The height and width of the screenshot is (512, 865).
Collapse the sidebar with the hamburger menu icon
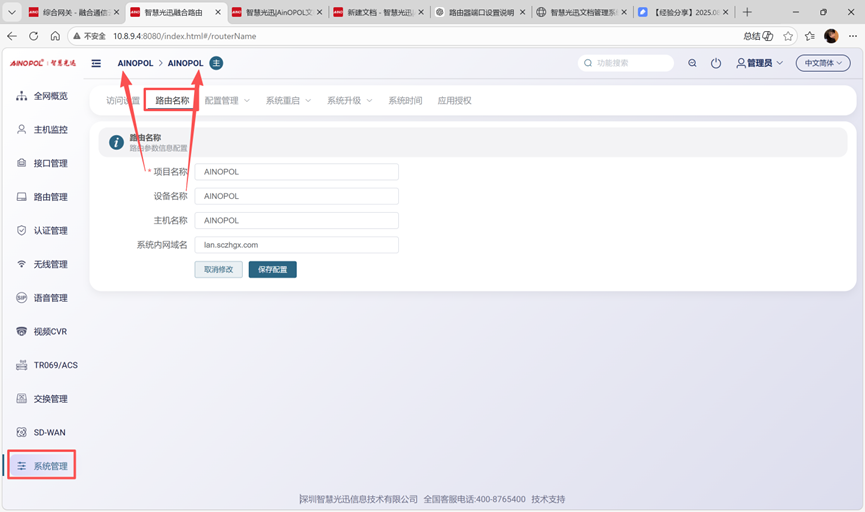[96, 63]
